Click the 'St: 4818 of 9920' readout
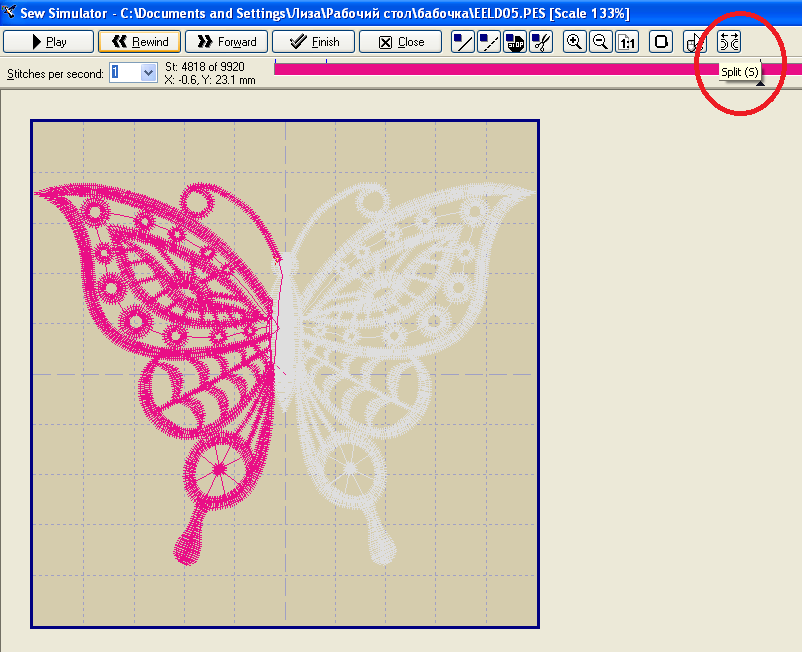 pos(205,67)
